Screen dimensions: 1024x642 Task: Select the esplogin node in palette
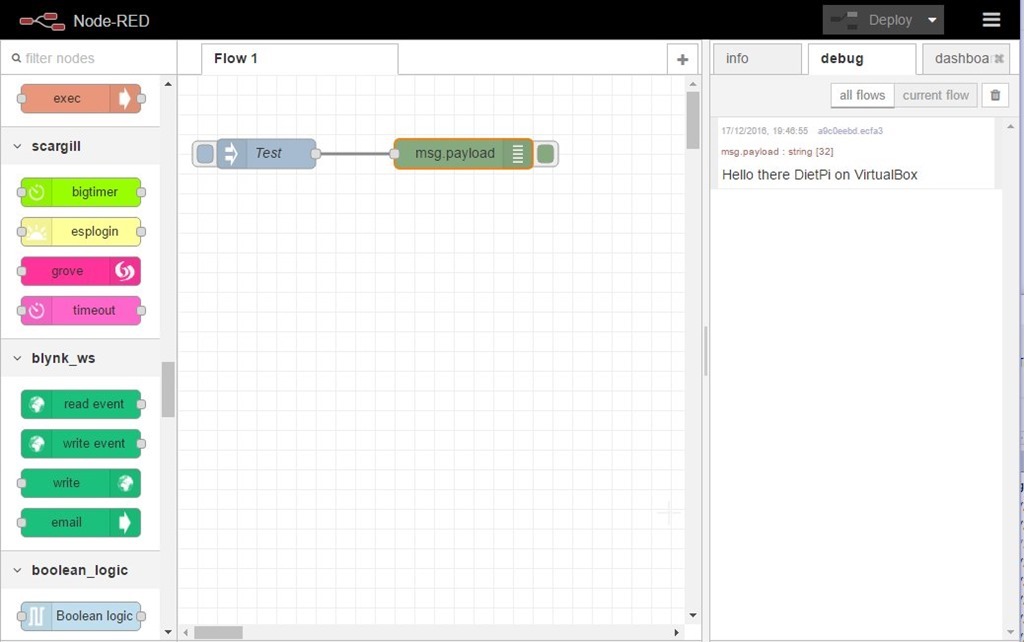[x=80, y=231]
